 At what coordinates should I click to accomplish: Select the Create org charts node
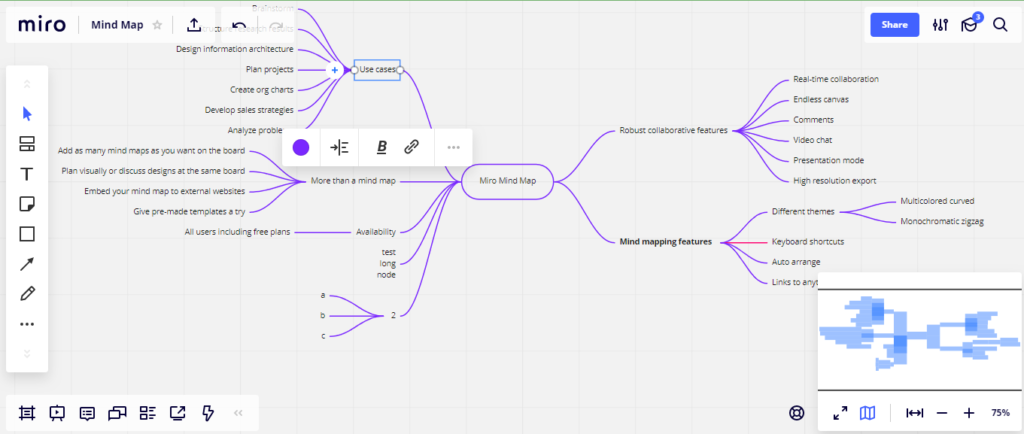(262, 89)
